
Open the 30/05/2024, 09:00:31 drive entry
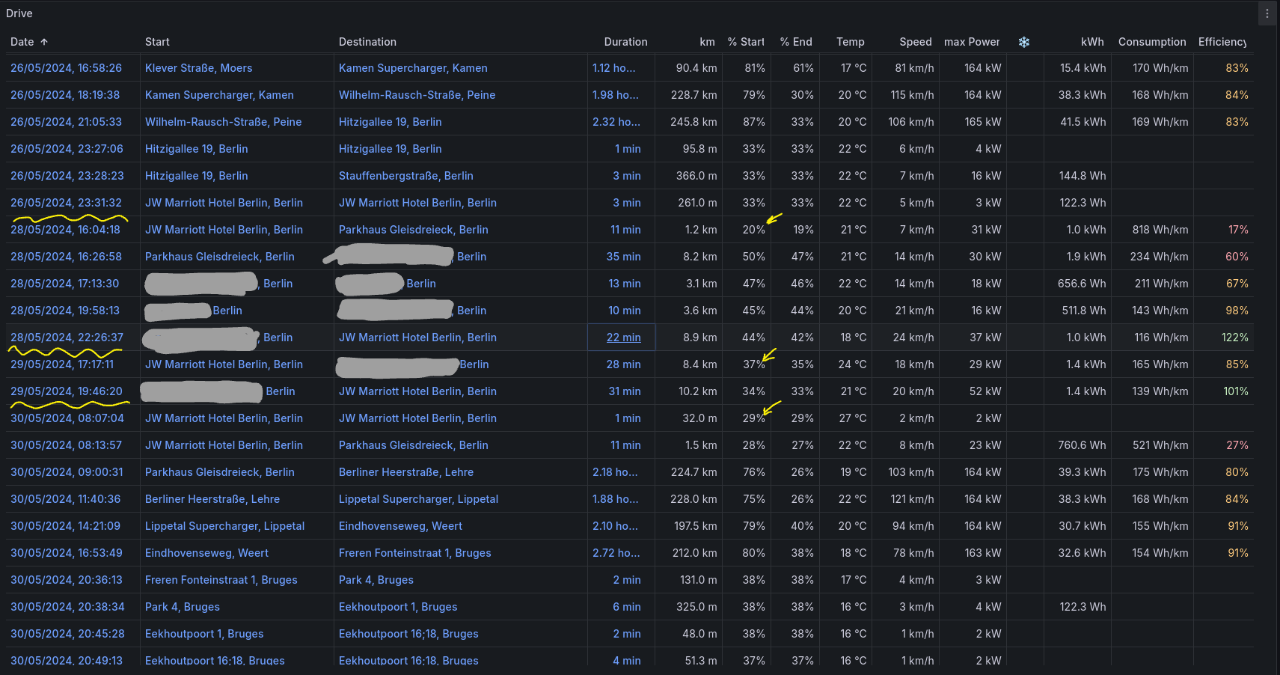click(x=66, y=472)
